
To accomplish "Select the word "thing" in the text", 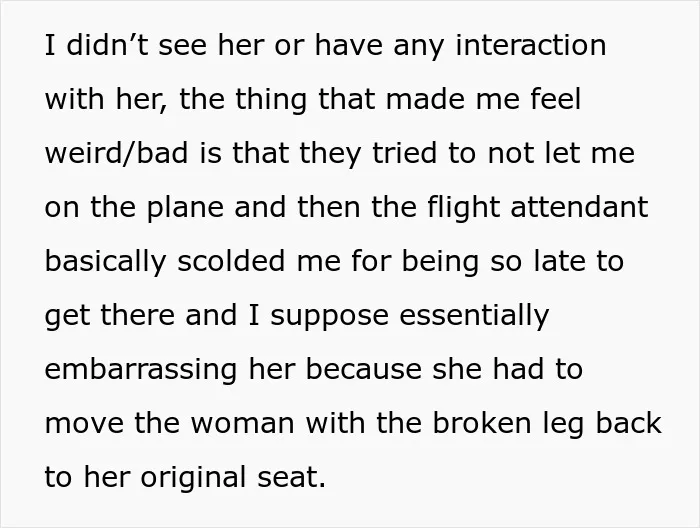I will pyautogui.click(x=271, y=100).
